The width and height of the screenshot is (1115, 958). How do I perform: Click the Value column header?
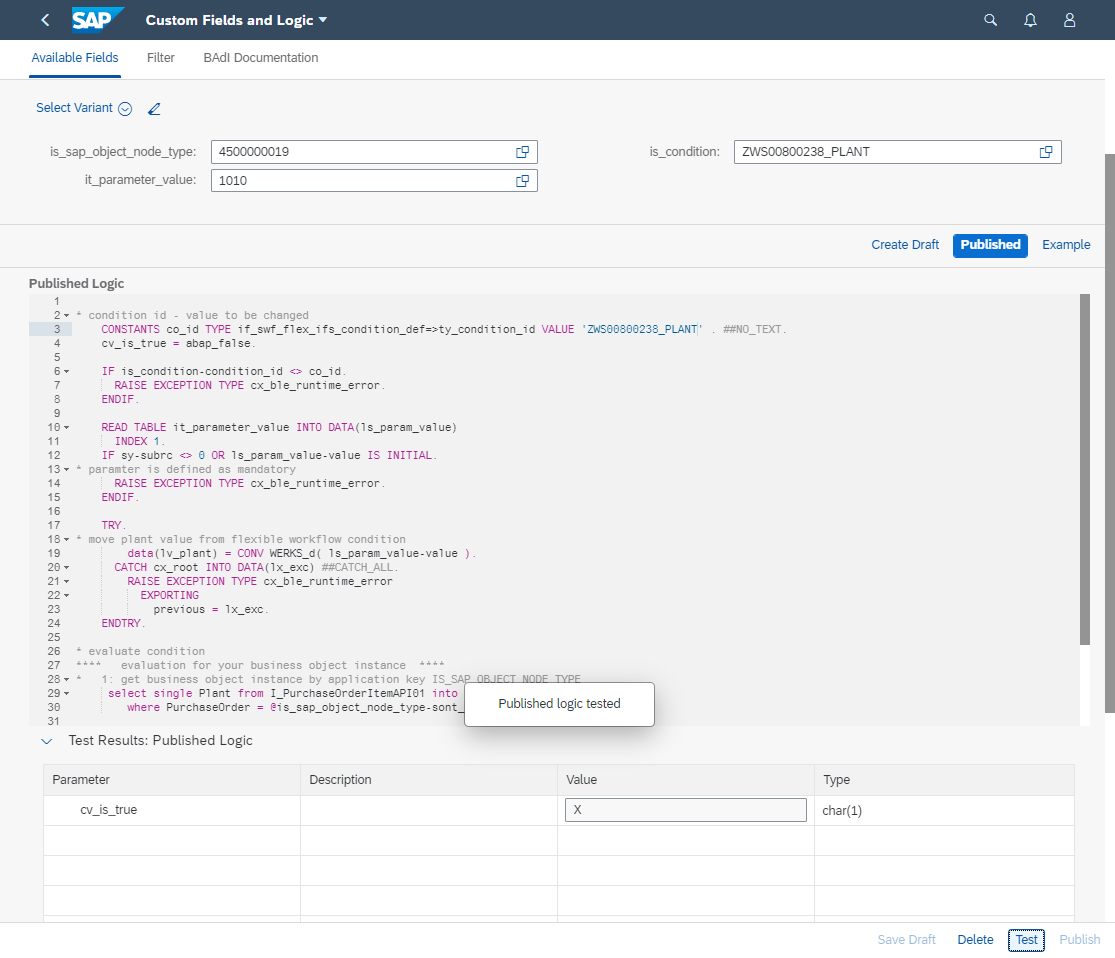tap(685, 780)
